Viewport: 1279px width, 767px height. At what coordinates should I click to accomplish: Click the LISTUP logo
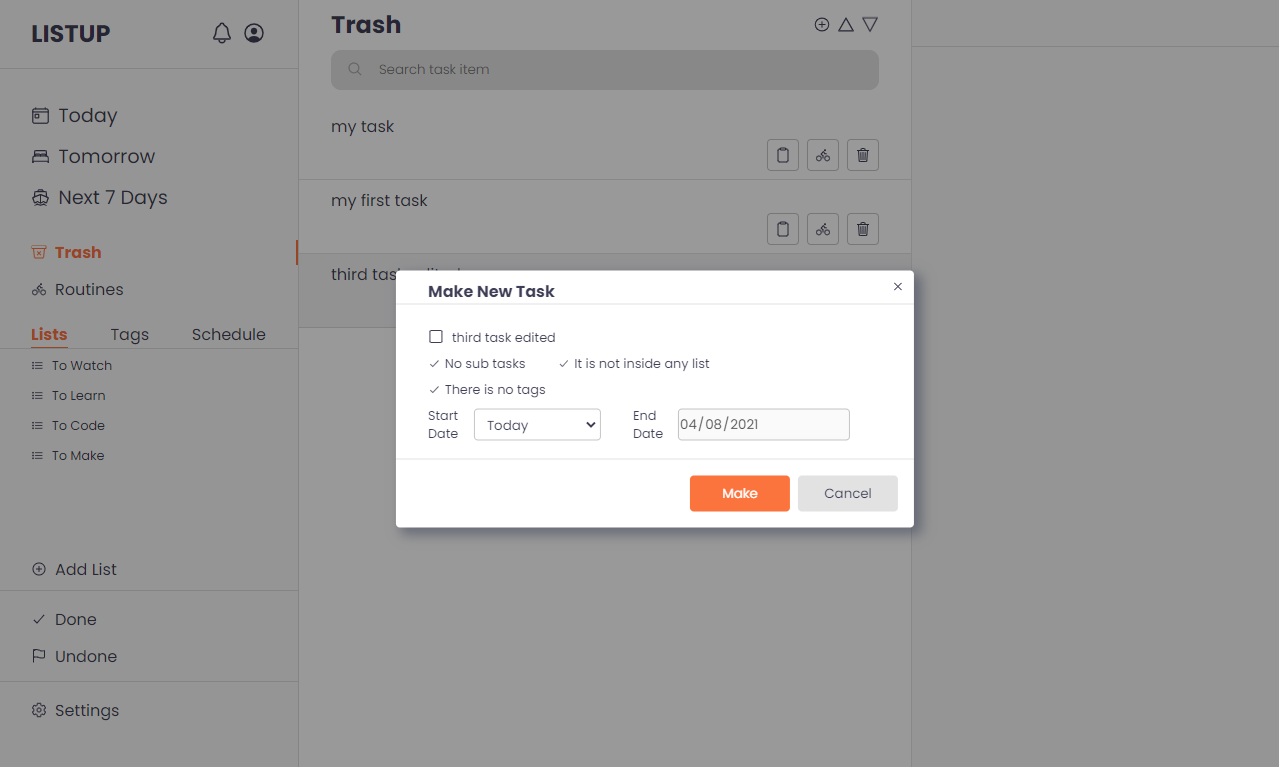coord(71,33)
